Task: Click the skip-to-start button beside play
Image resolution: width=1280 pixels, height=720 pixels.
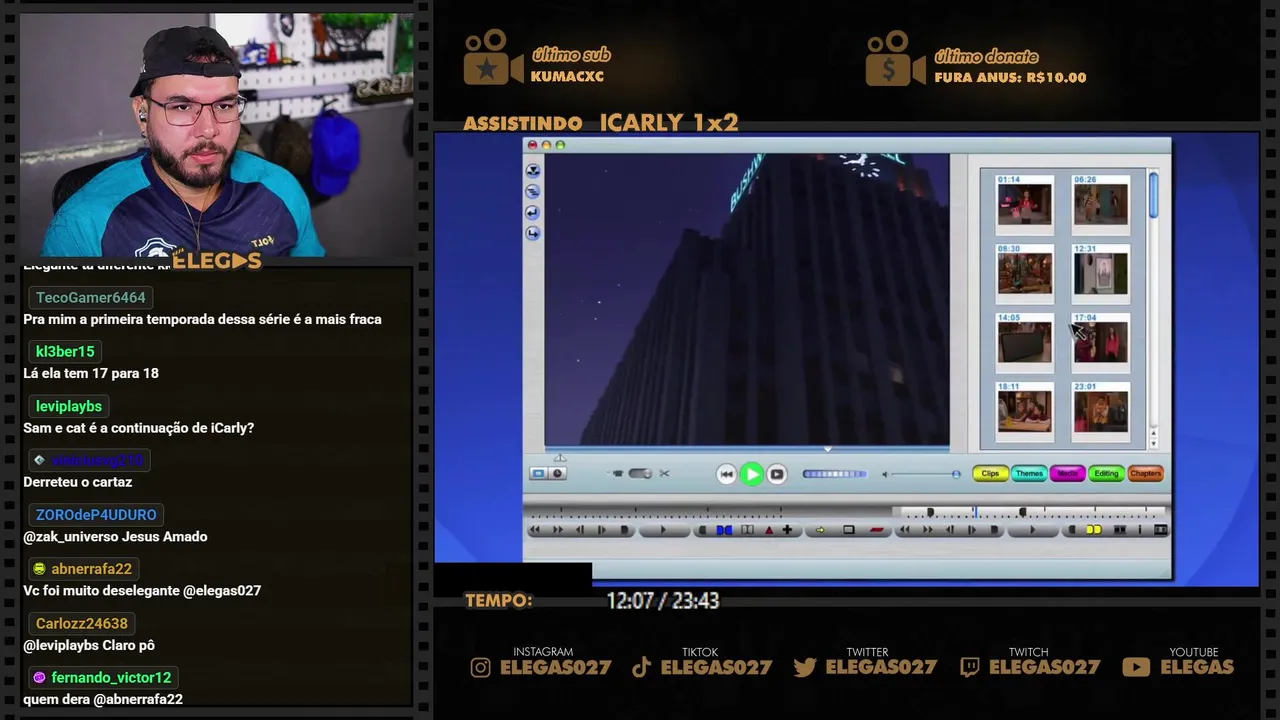Action: 727,474
